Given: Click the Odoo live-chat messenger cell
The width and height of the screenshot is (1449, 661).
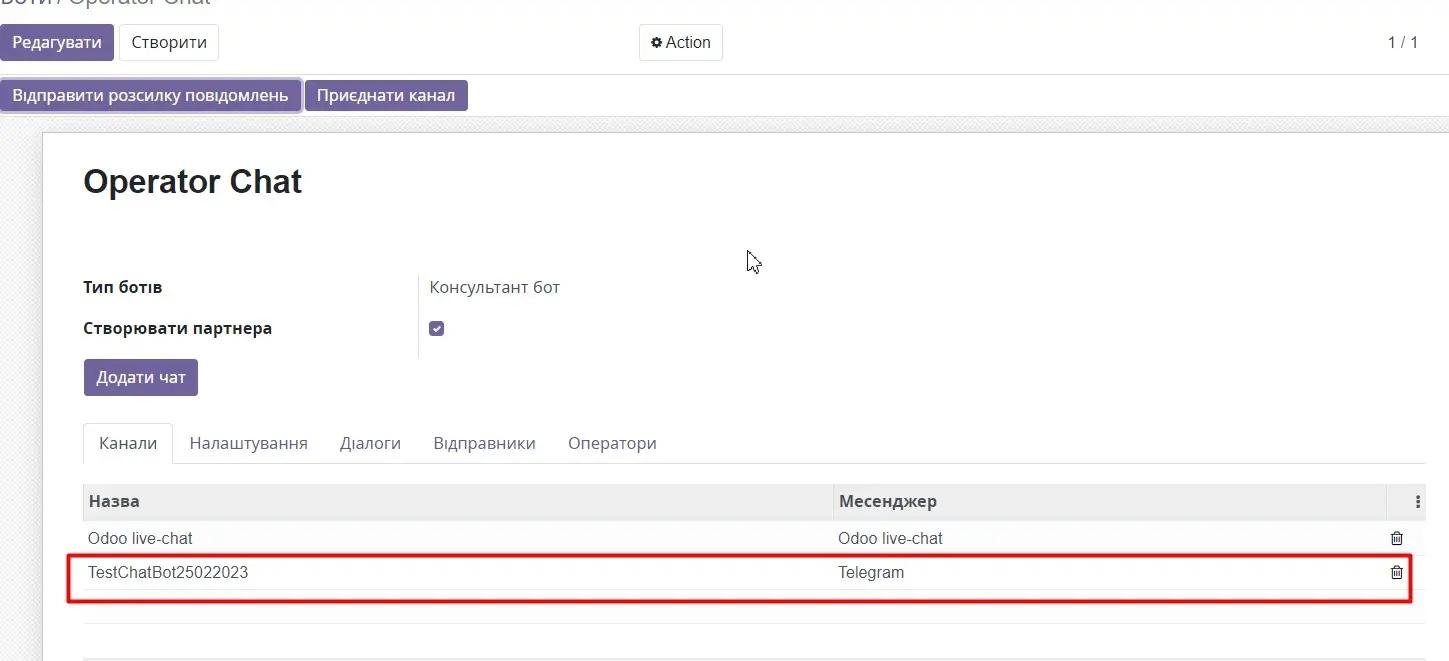Looking at the screenshot, I should [1110, 538].
